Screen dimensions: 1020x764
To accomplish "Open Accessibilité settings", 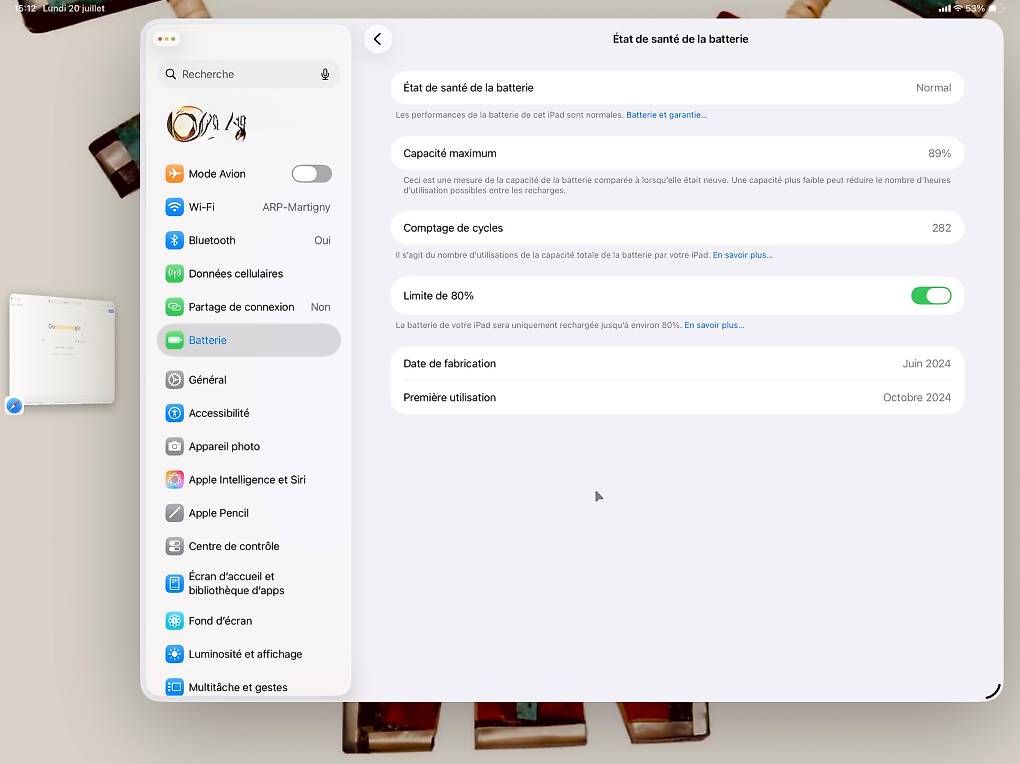I will tap(248, 413).
